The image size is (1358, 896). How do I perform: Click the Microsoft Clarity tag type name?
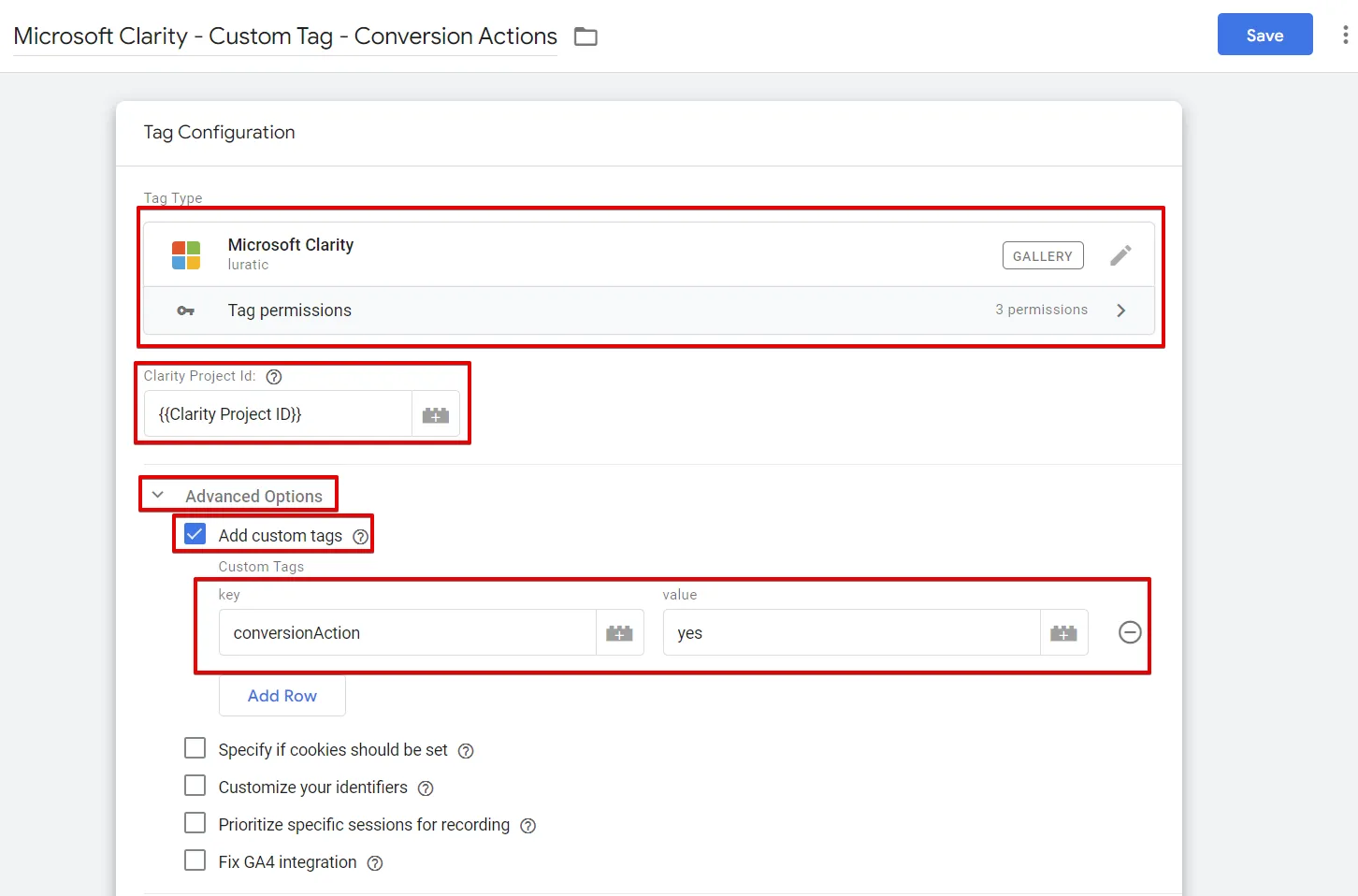click(x=291, y=245)
